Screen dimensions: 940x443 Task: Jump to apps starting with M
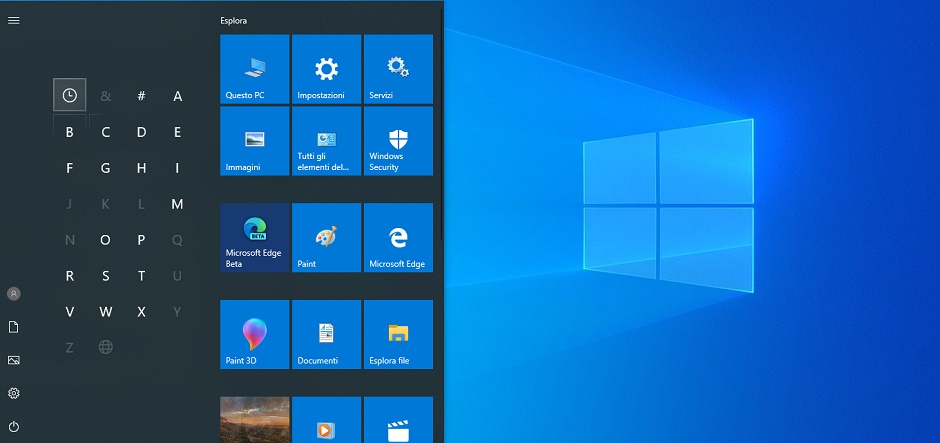177,204
